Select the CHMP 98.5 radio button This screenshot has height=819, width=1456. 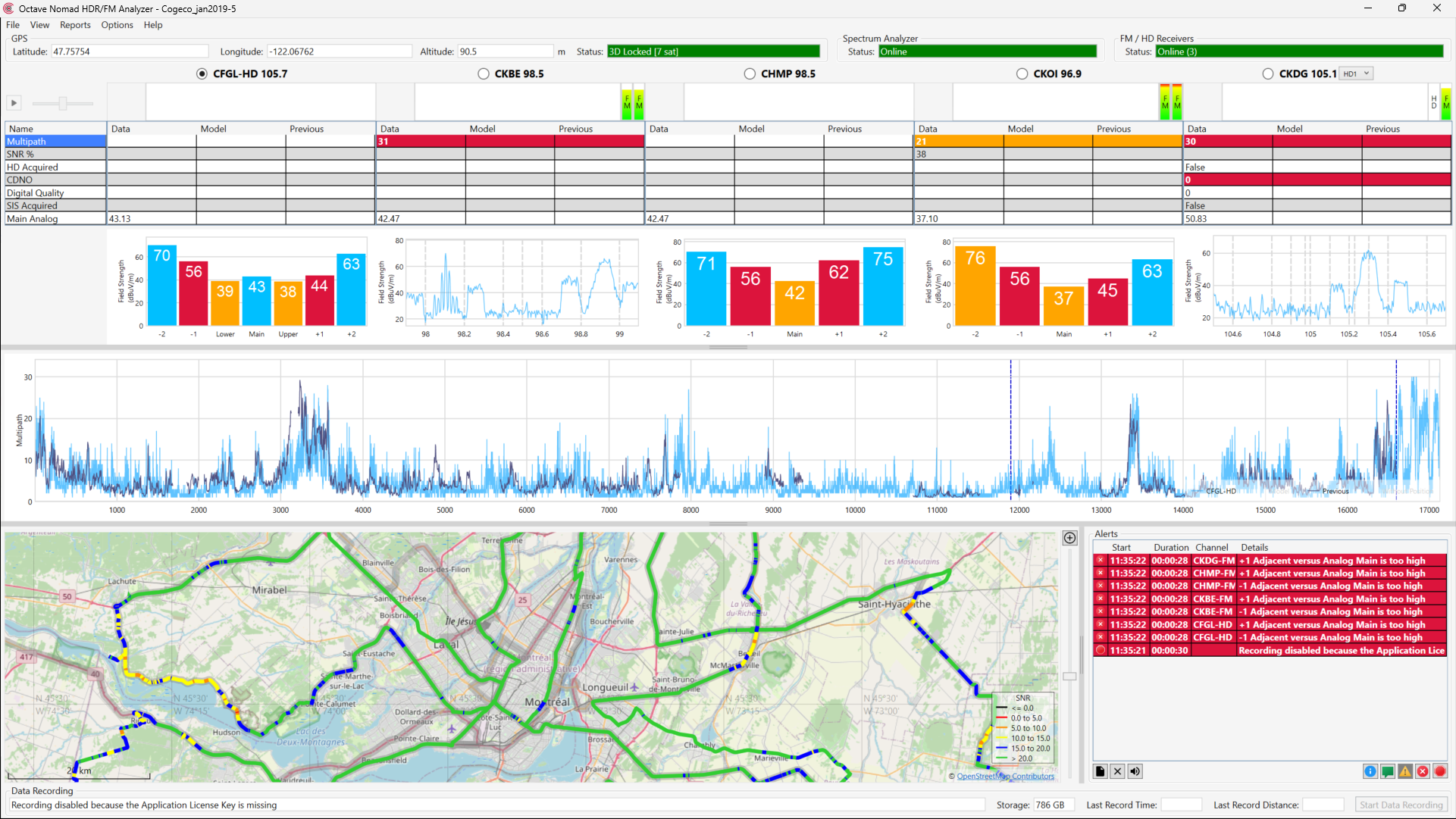coord(750,73)
